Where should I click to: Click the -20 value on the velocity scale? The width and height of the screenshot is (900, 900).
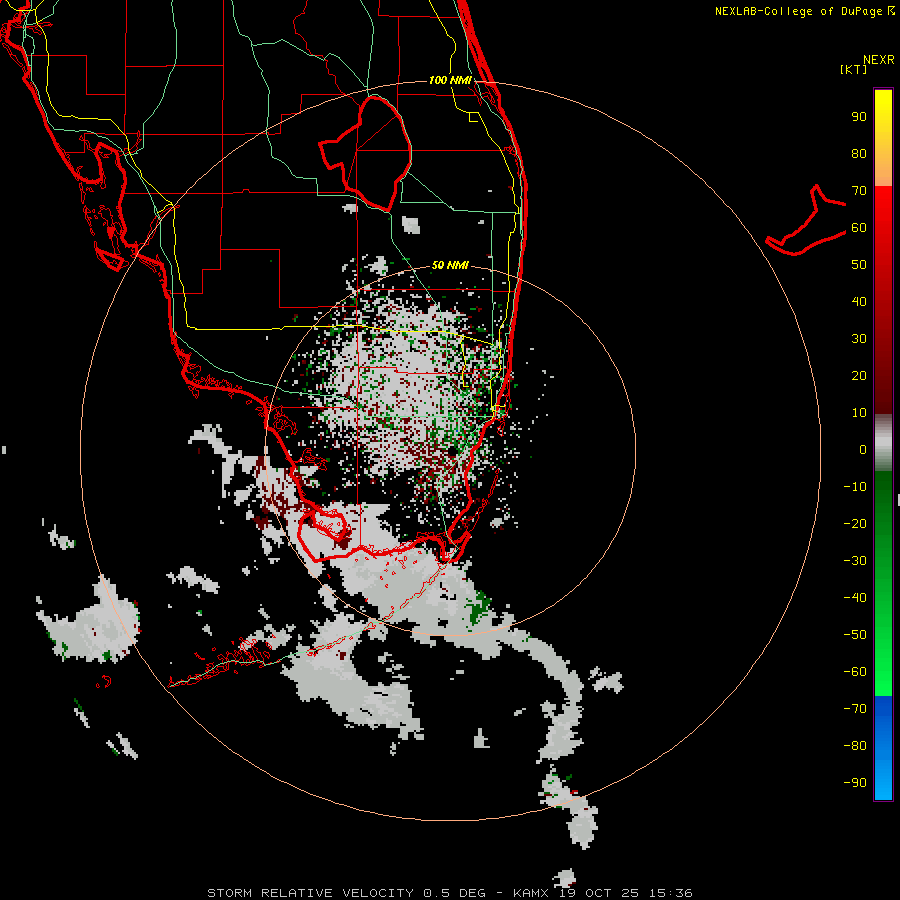pos(855,524)
